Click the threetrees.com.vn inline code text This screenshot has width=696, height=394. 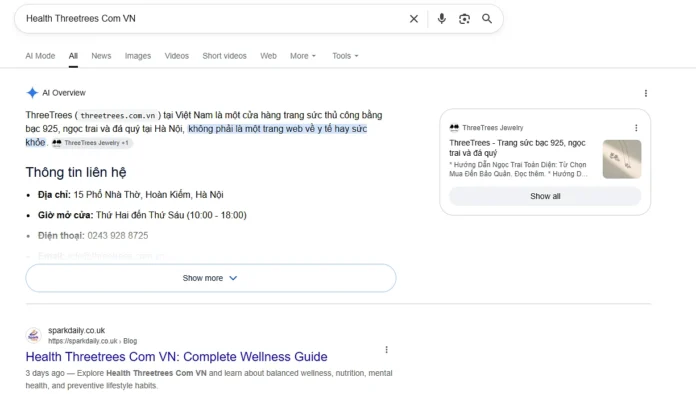coord(118,115)
